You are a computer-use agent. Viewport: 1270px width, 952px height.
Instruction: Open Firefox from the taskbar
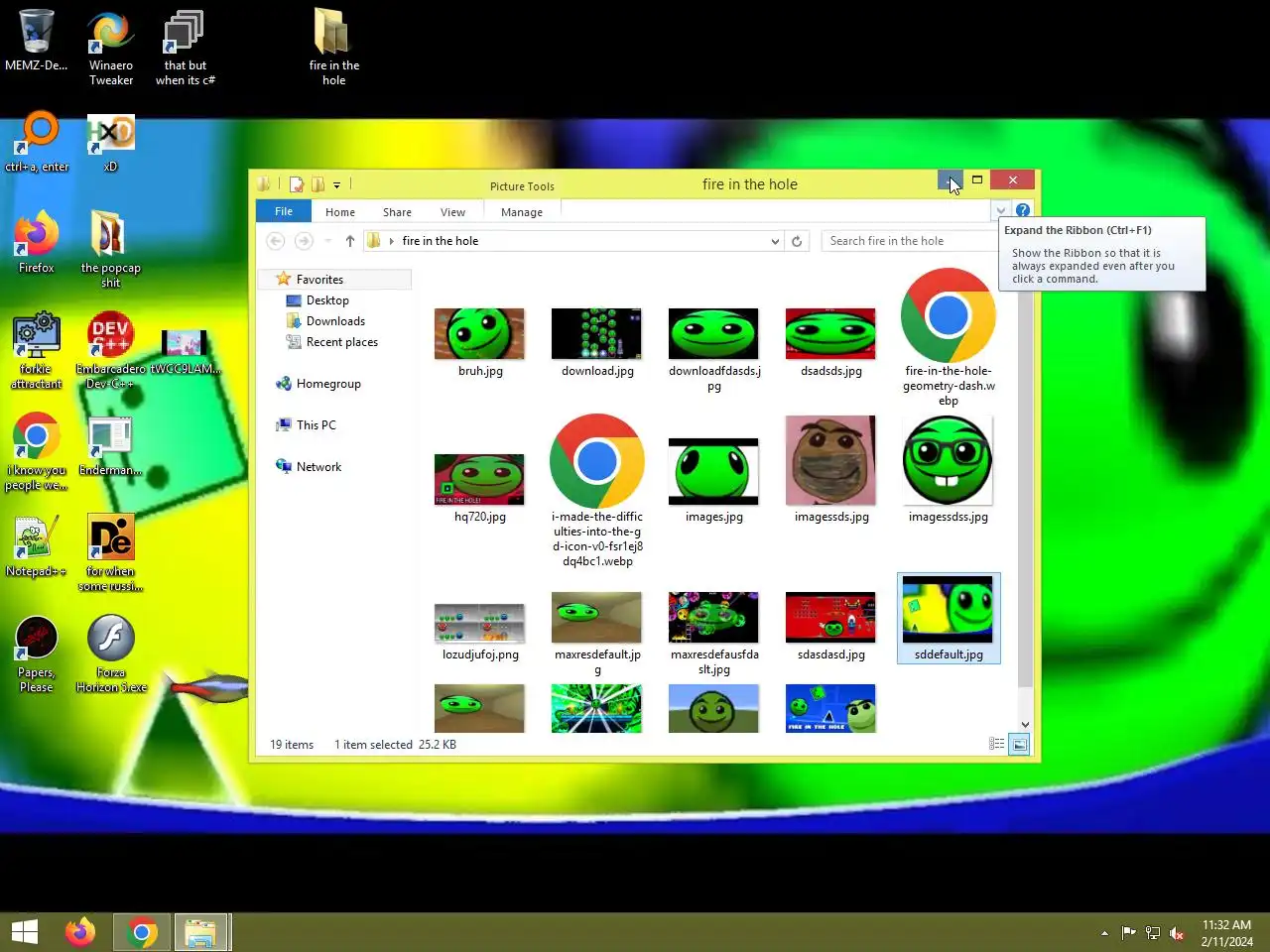[80, 932]
